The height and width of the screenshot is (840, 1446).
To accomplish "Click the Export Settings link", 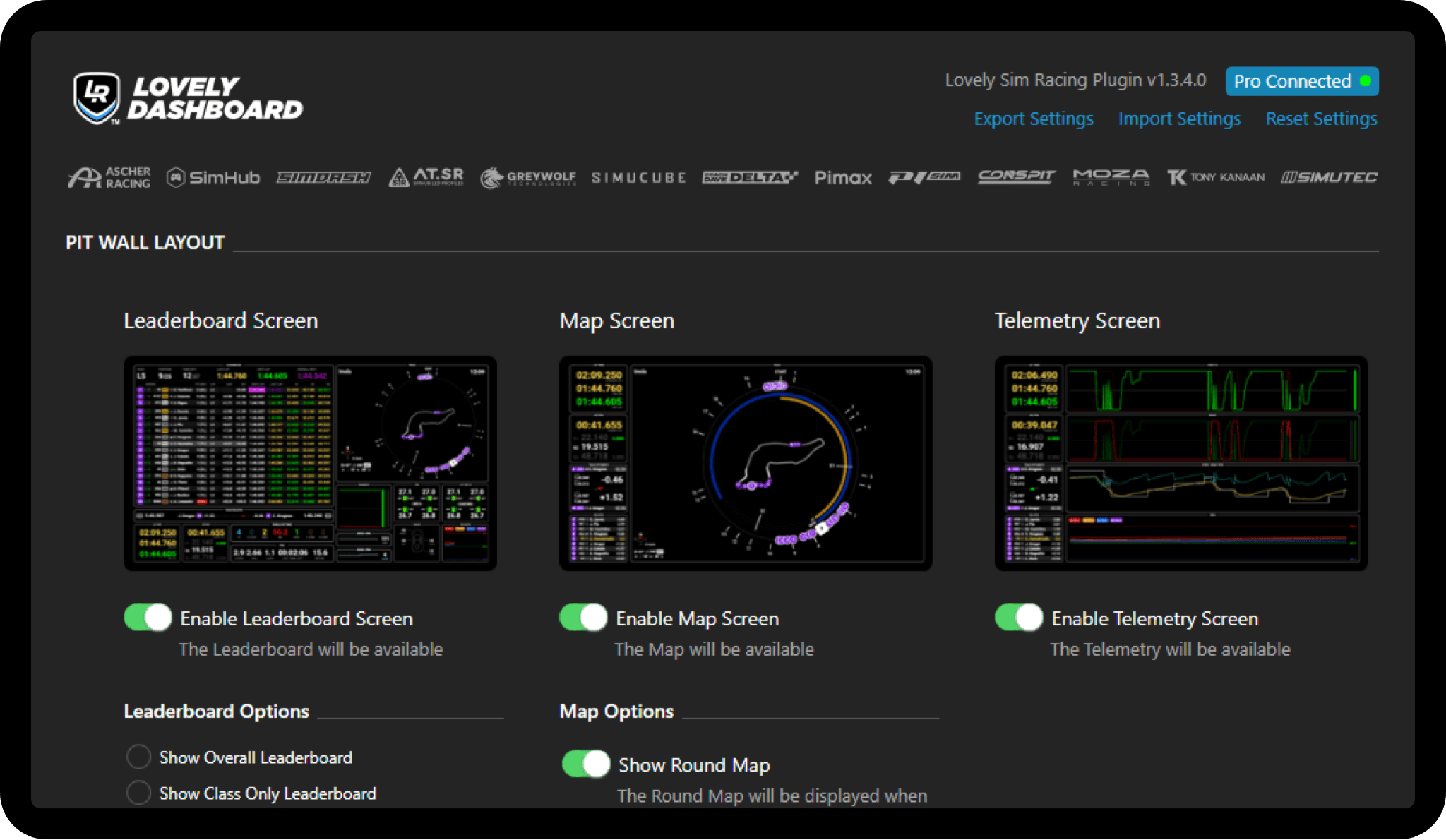I will pyautogui.click(x=1033, y=119).
